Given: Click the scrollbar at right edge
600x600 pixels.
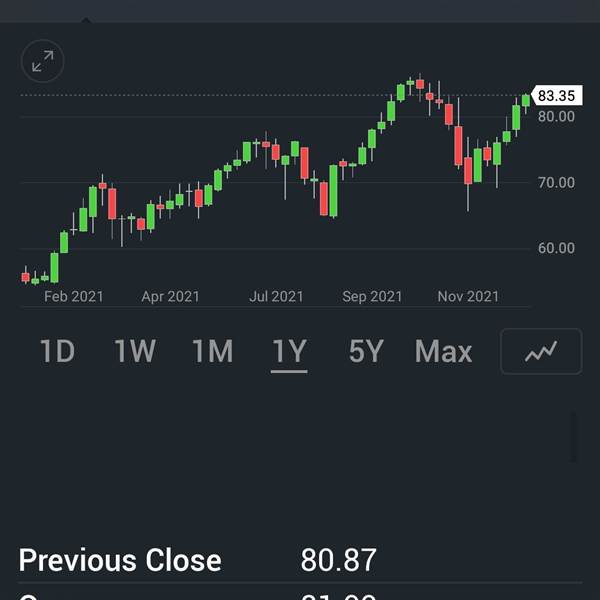Looking at the screenshot, I should pyautogui.click(x=574, y=437).
